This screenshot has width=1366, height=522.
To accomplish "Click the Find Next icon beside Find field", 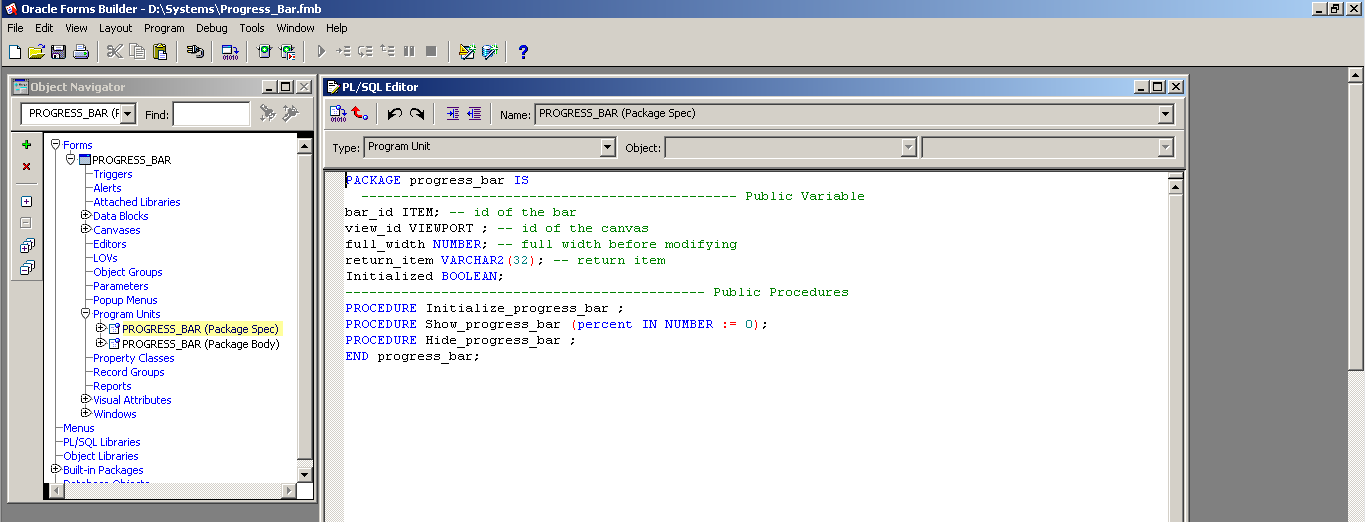I will tap(267, 114).
